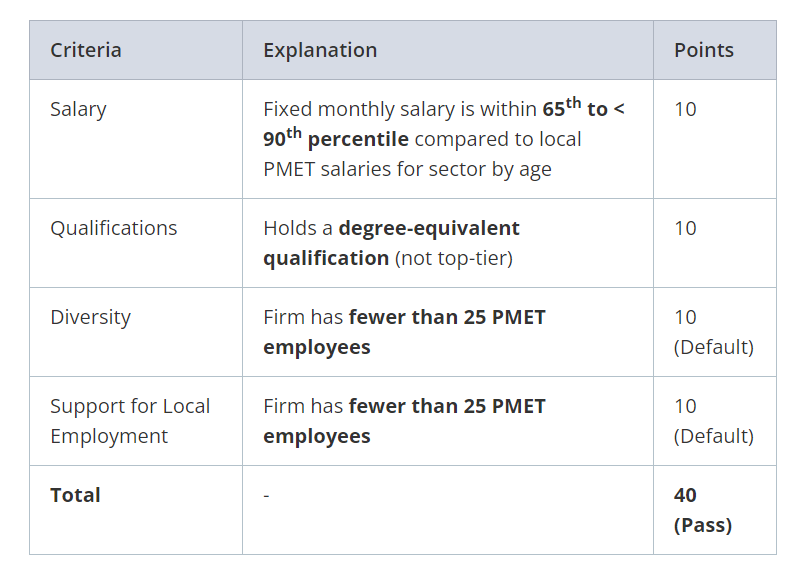The height and width of the screenshot is (580, 807).
Task: Click the Diversity row's 10 (Default) points
Action: (x=714, y=332)
